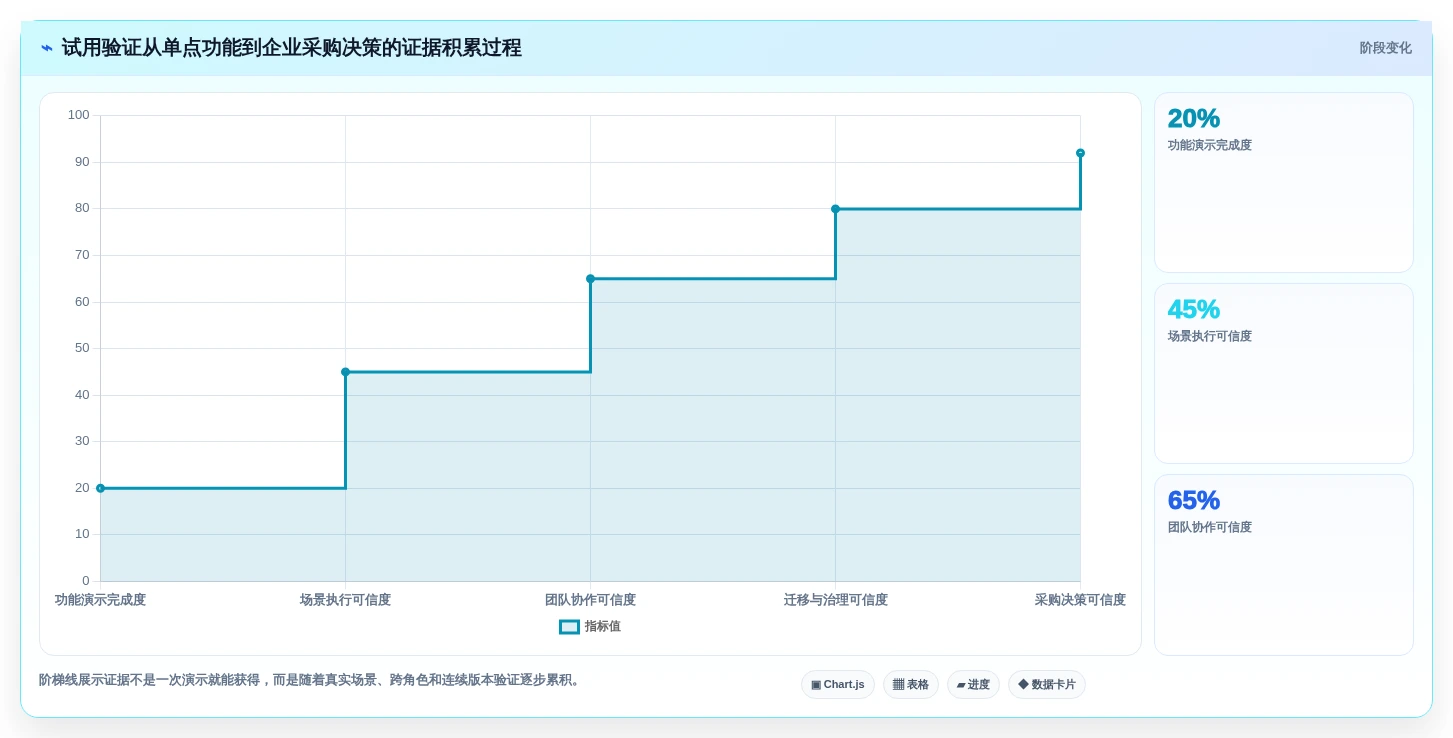Image resolution: width=1453 pixels, height=738 pixels.
Task: Select the 数据卡片 tag chip
Action: click(x=1047, y=685)
